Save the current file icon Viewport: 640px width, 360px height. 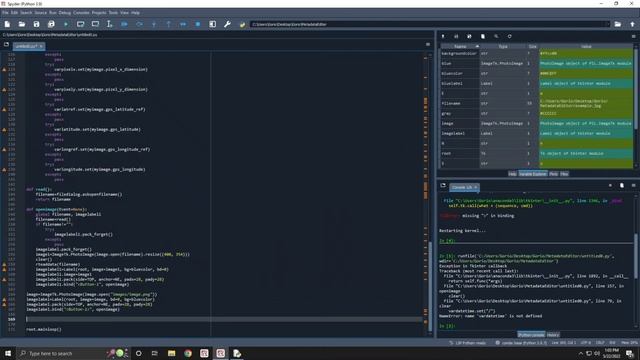point(36,24)
